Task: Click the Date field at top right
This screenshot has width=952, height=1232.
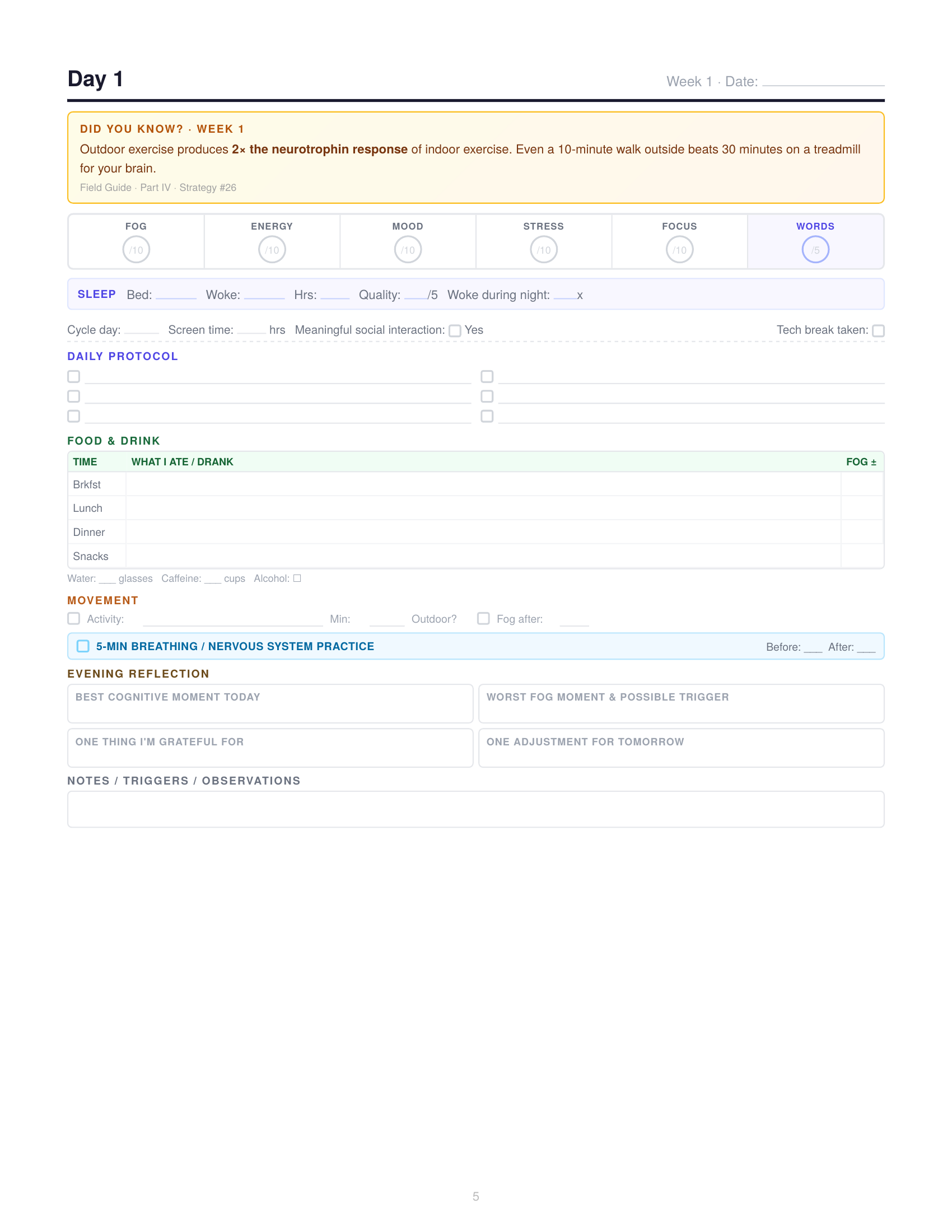Action: [823, 82]
